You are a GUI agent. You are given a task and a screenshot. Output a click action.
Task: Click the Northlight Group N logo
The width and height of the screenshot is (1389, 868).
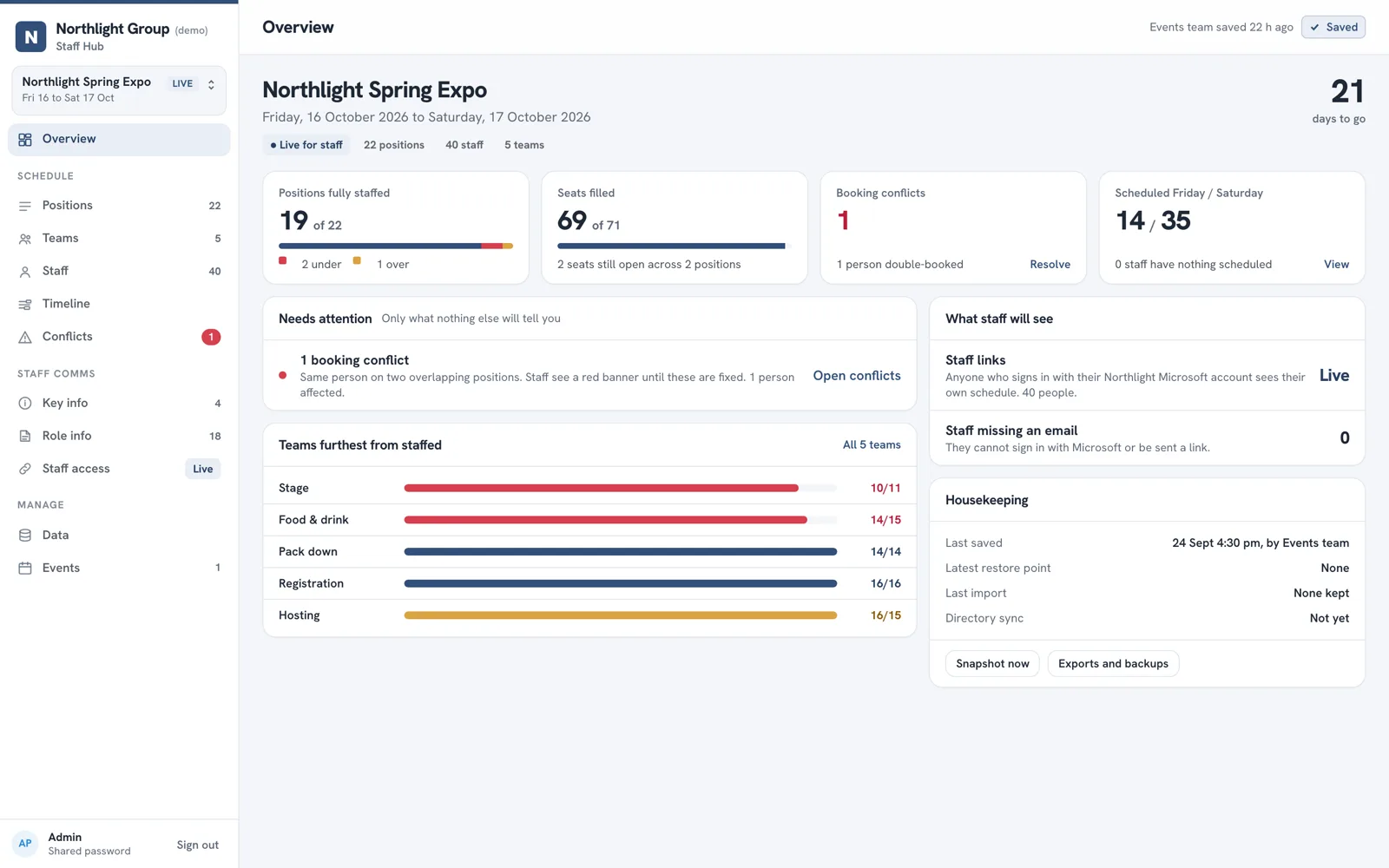point(31,36)
